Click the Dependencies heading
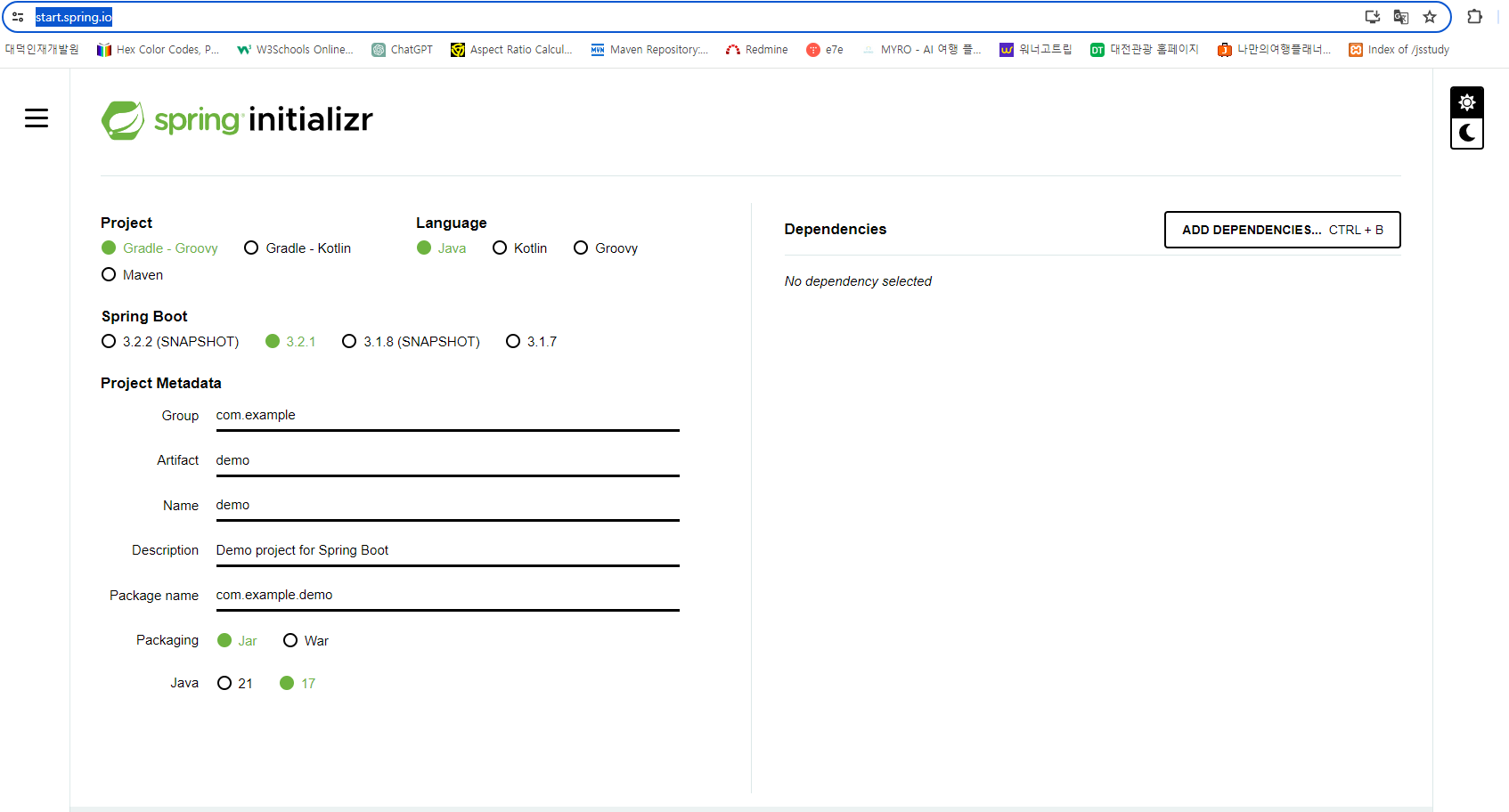Screen dimensions: 1509x812 click(836, 230)
